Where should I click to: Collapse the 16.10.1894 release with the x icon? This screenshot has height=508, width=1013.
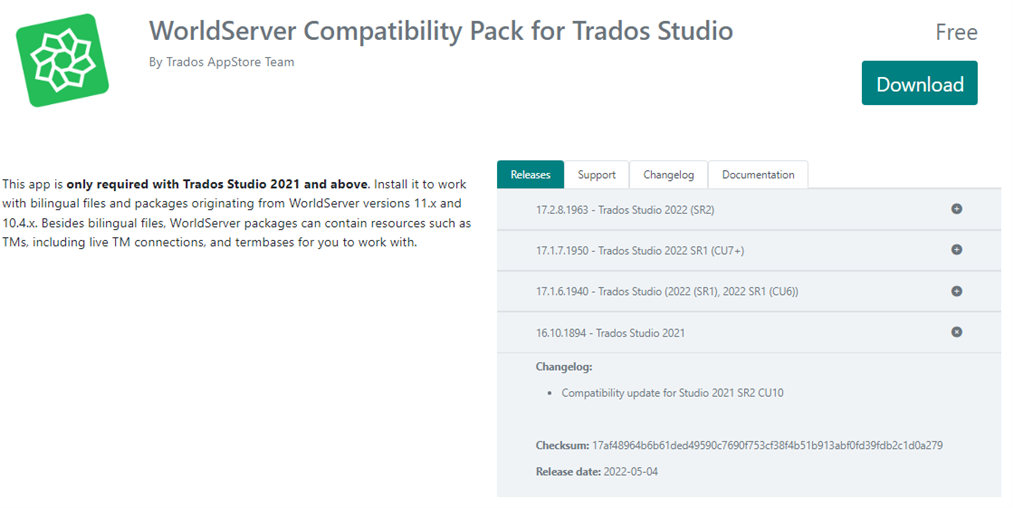[x=957, y=332]
